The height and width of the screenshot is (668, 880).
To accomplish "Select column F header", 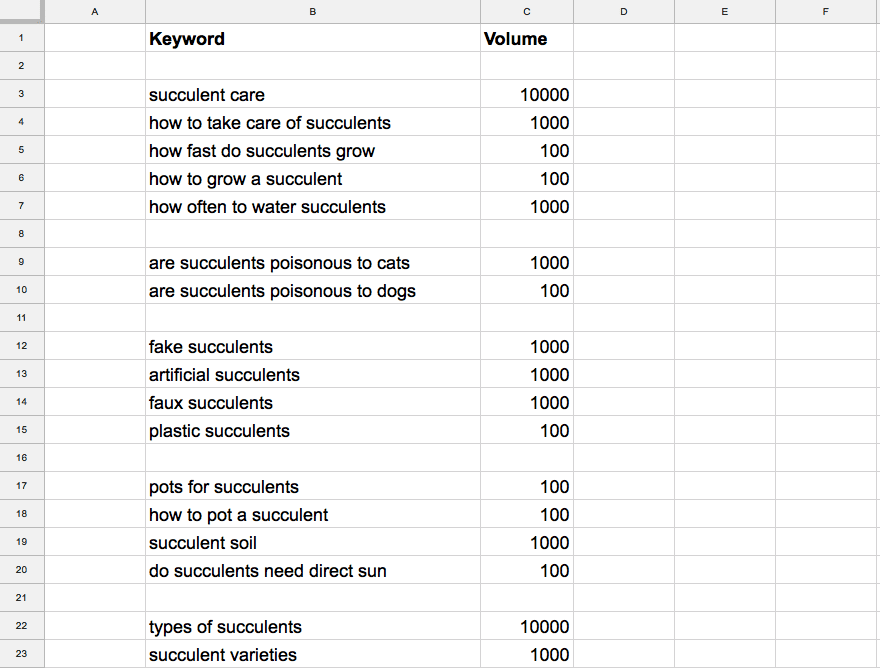I will point(825,11).
